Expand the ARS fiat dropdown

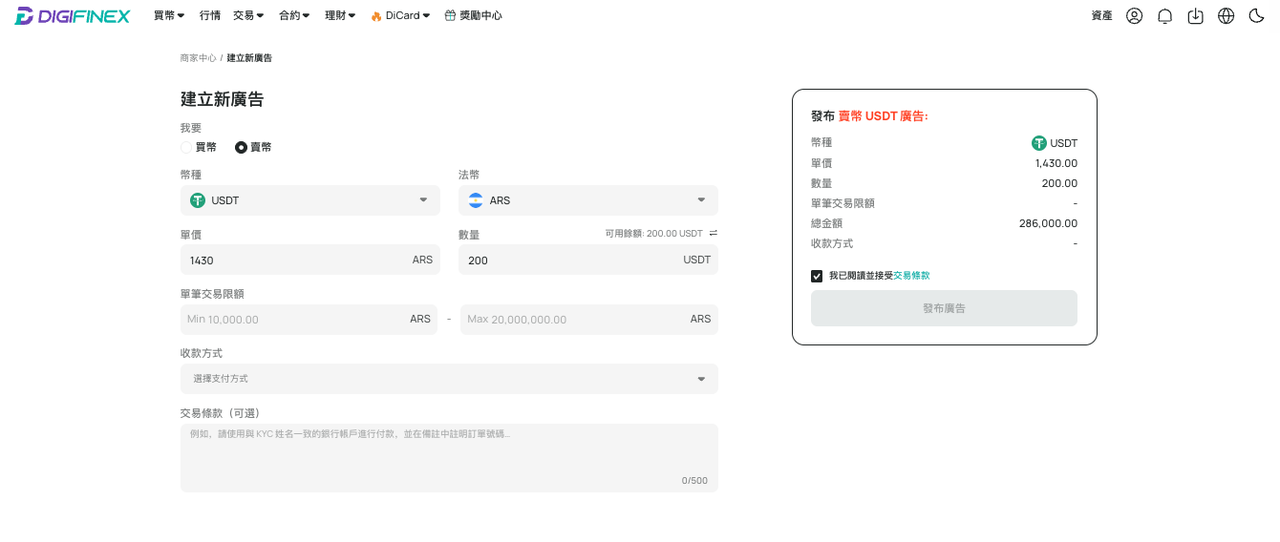pyautogui.click(x=588, y=200)
